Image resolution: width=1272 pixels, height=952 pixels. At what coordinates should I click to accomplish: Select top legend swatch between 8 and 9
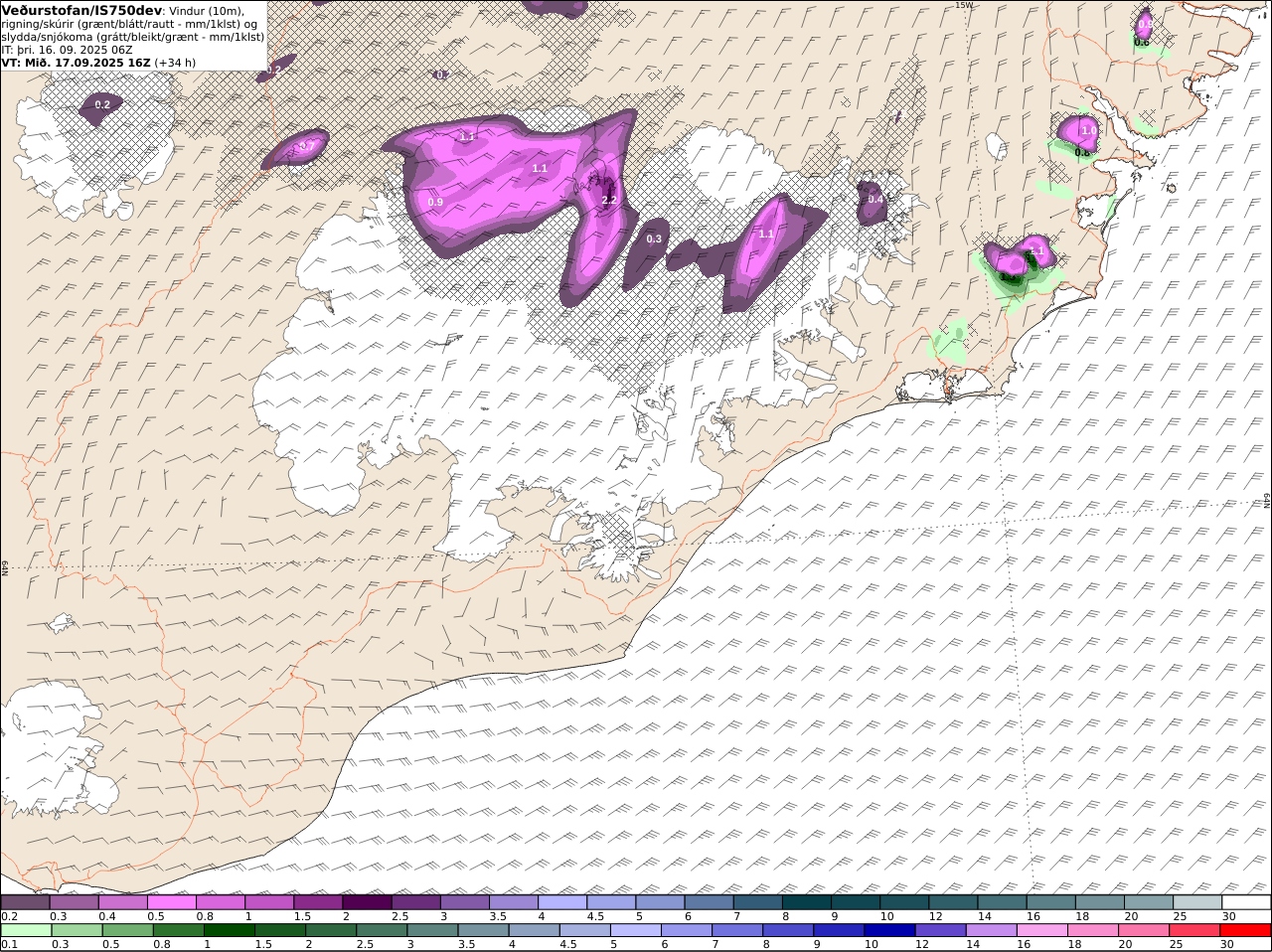pos(806,902)
